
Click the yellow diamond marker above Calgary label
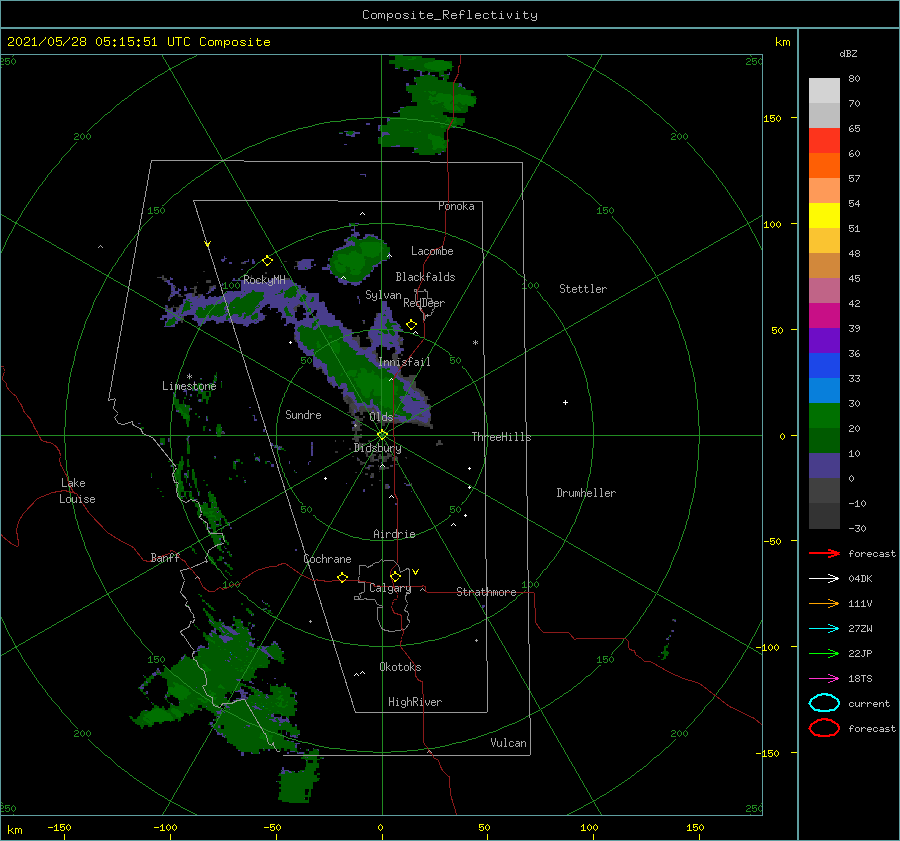tap(395, 576)
